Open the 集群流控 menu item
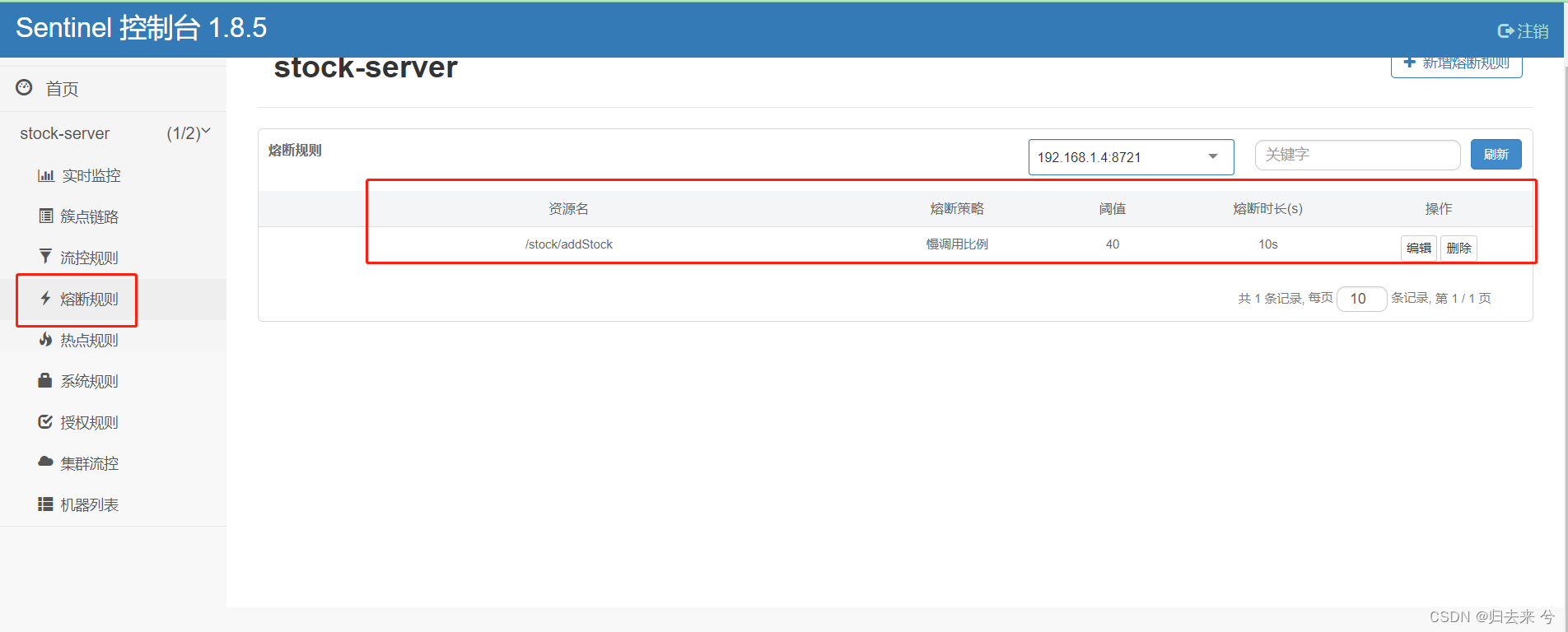The image size is (1568, 632). pyautogui.click(x=90, y=463)
